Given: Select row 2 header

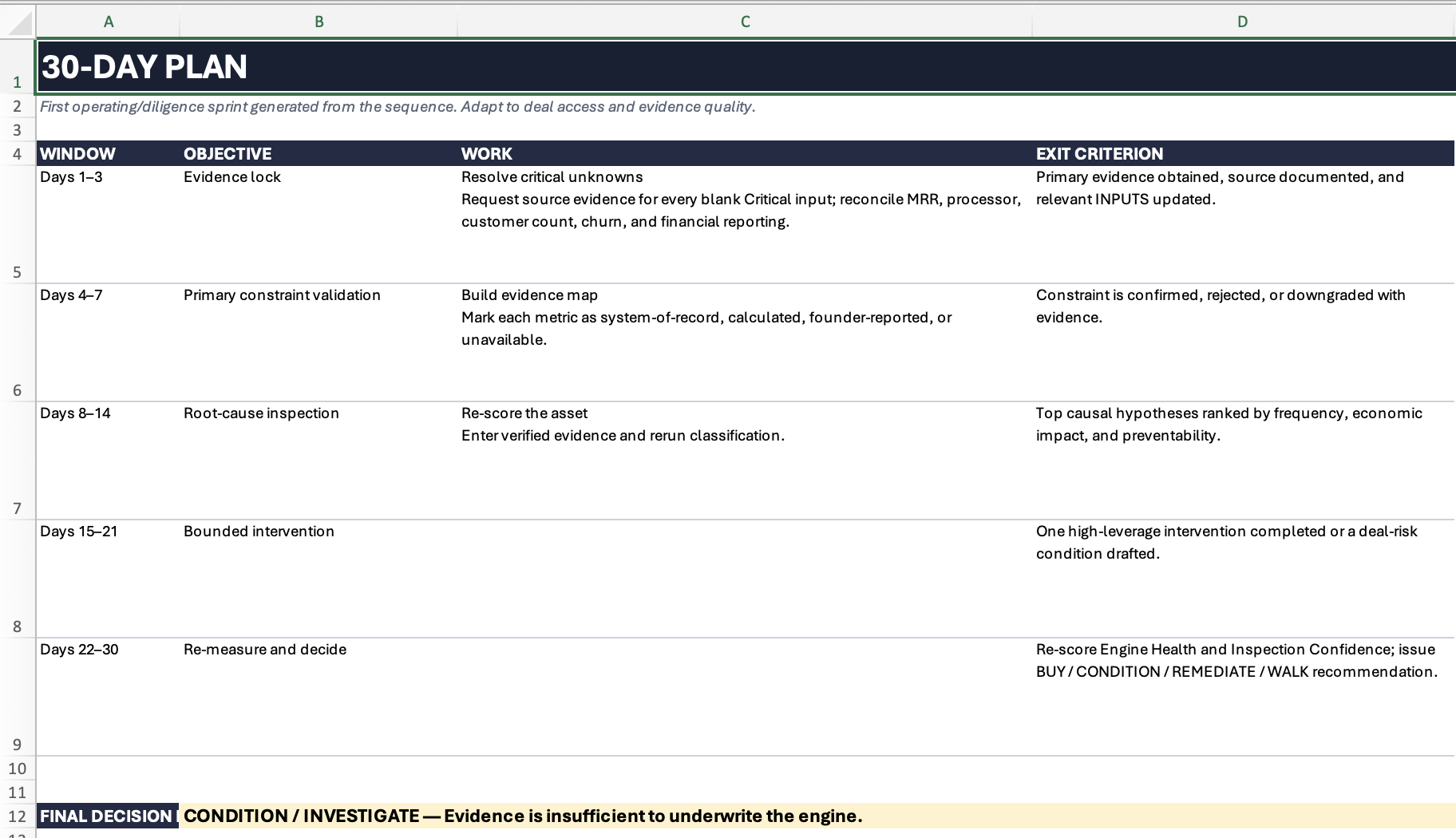Looking at the screenshot, I should click(x=18, y=106).
